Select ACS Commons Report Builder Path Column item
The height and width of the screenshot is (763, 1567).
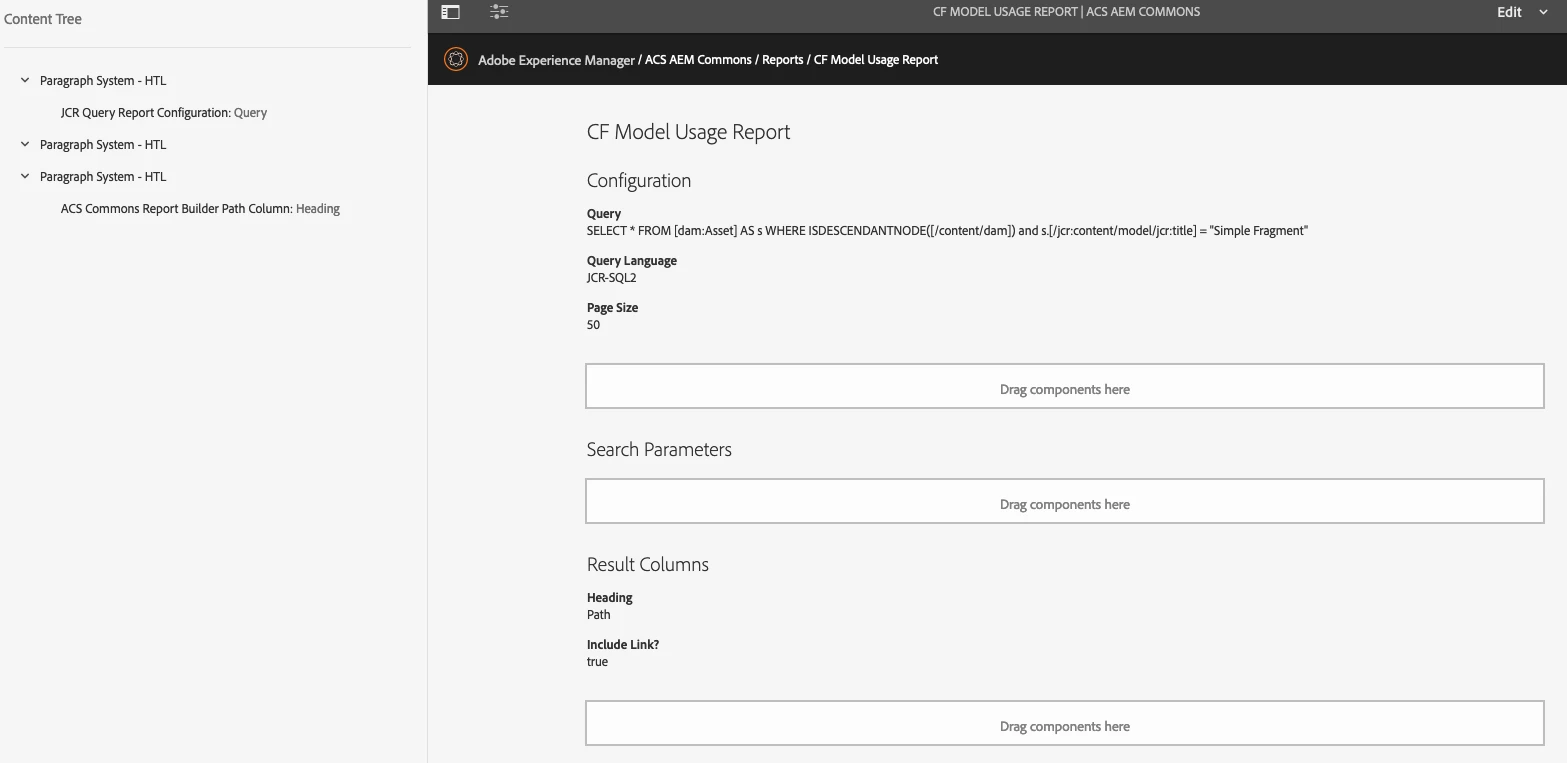200,208
